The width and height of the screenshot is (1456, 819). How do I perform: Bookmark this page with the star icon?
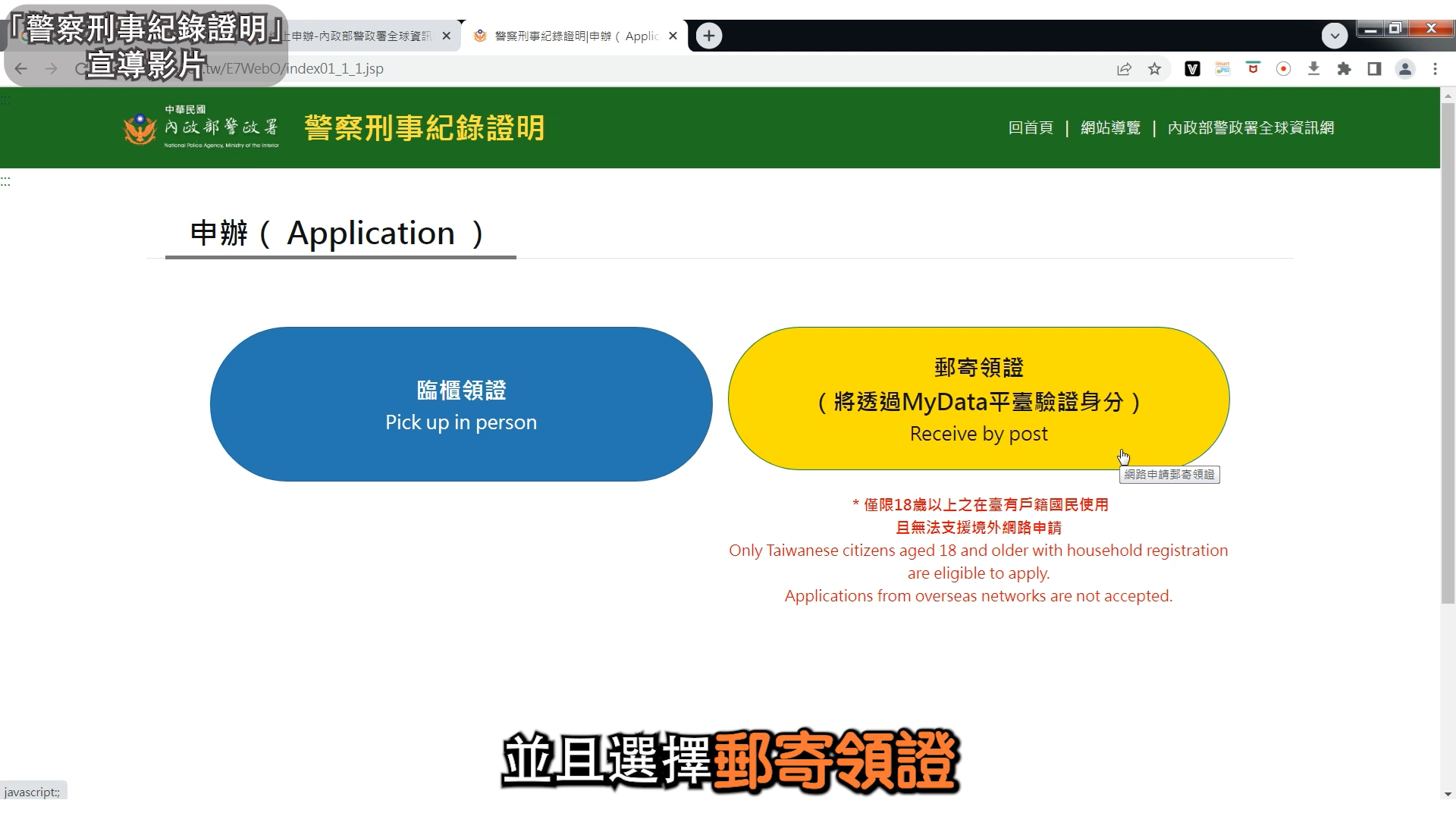coord(1154,69)
